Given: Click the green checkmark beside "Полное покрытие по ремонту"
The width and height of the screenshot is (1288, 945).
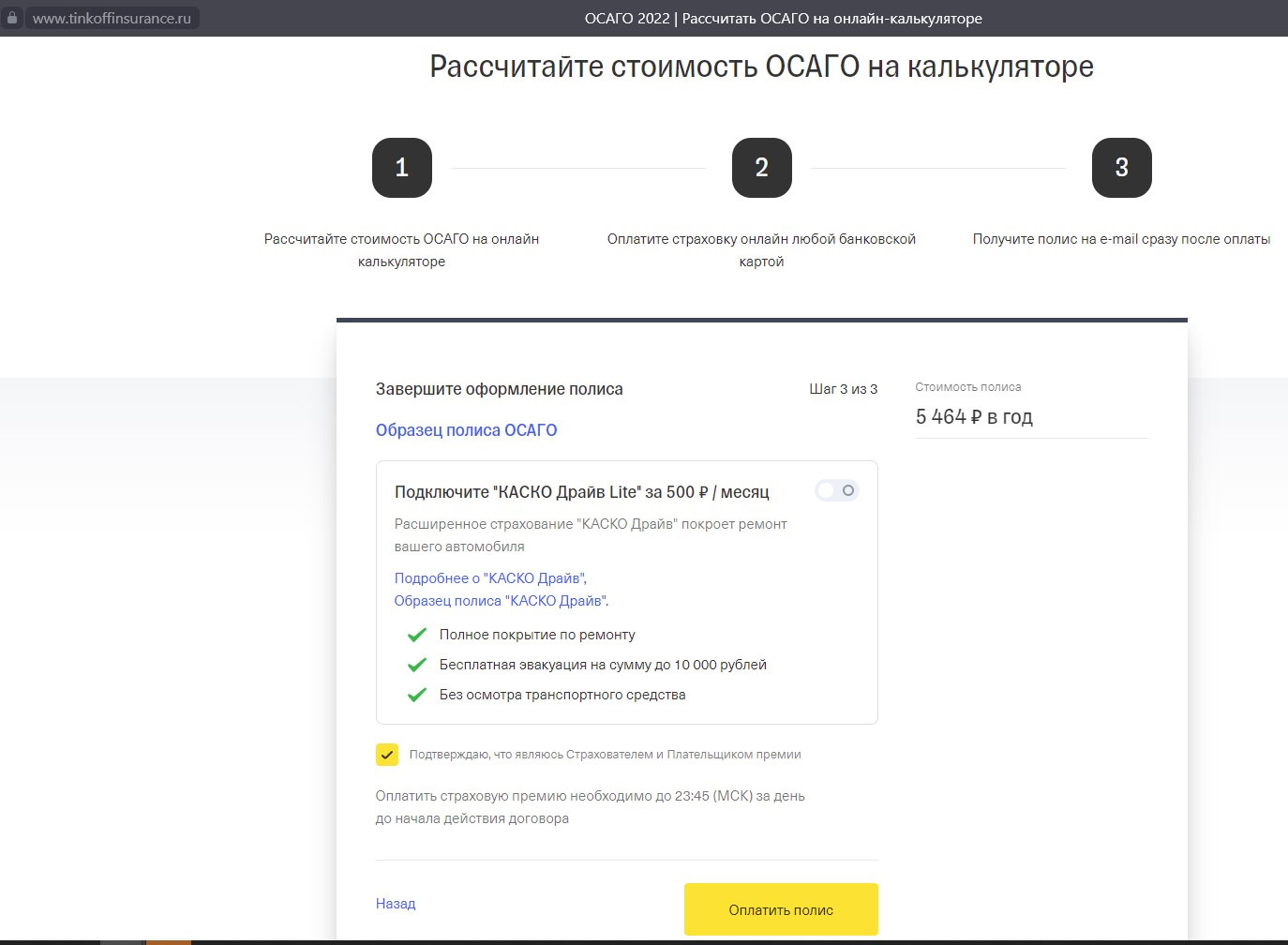Looking at the screenshot, I should [x=416, y=635].
